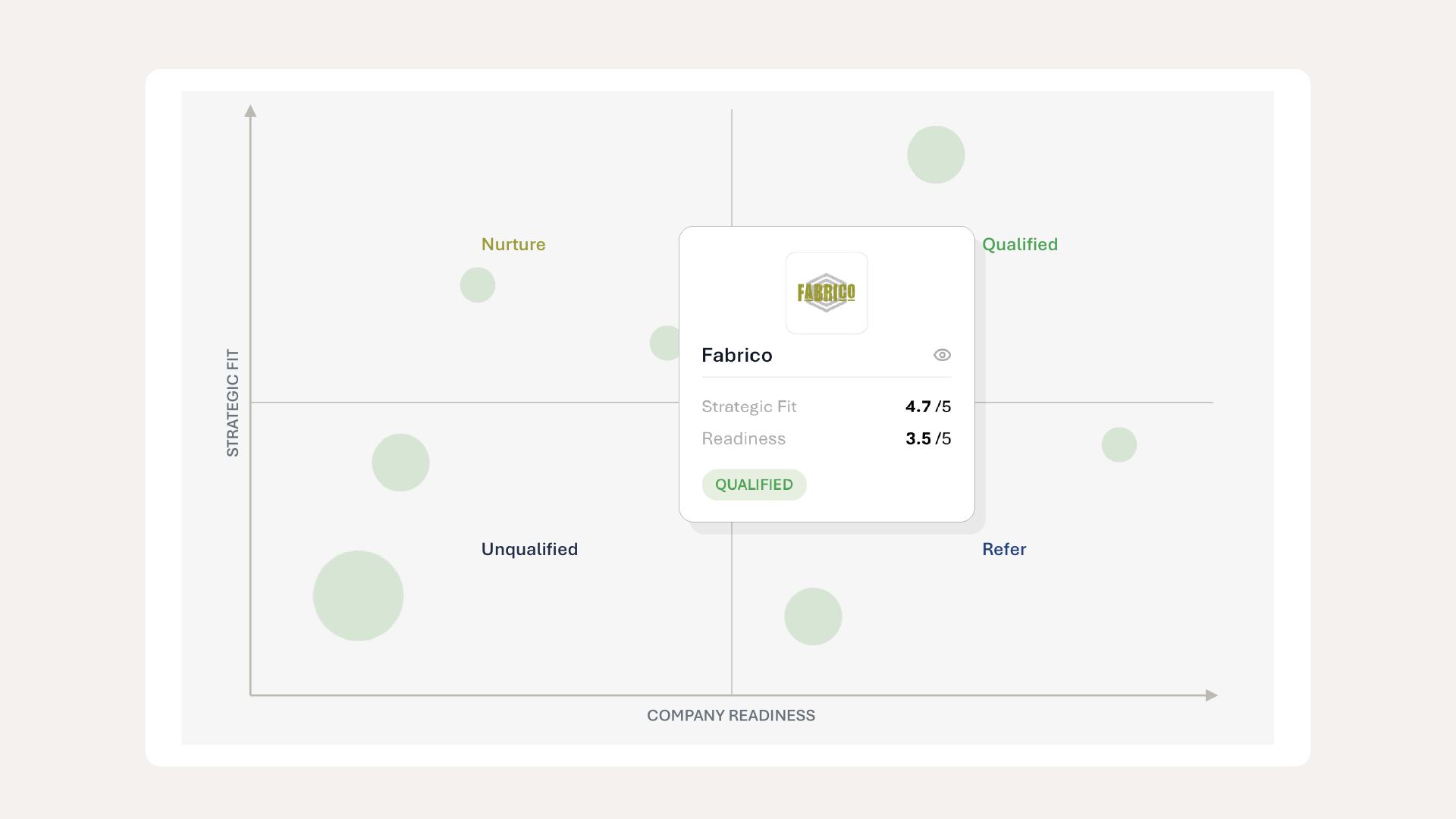
Task: Click Fabrico name to toggle card details
Action: point(736,355)
